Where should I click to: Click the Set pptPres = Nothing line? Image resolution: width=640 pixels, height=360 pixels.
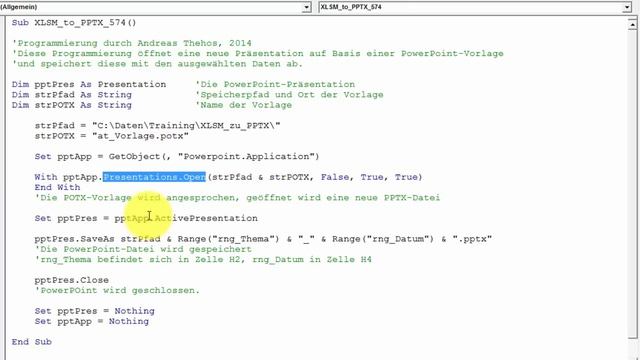(94, 311)
